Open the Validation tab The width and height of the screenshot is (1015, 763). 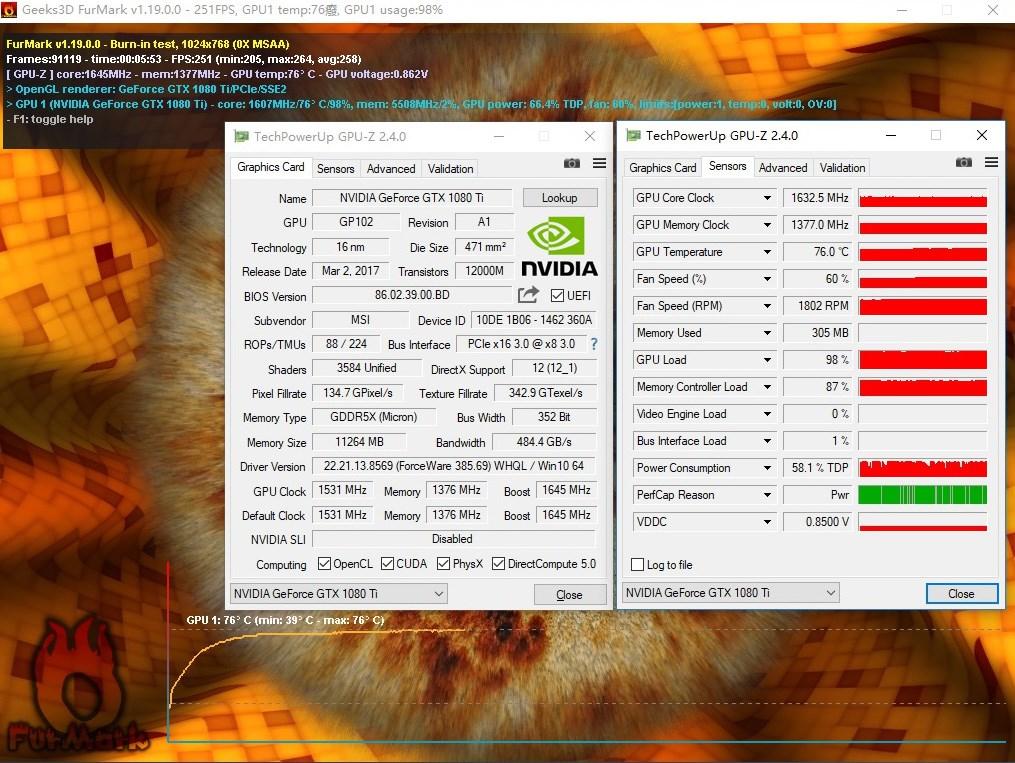point(449,168)
